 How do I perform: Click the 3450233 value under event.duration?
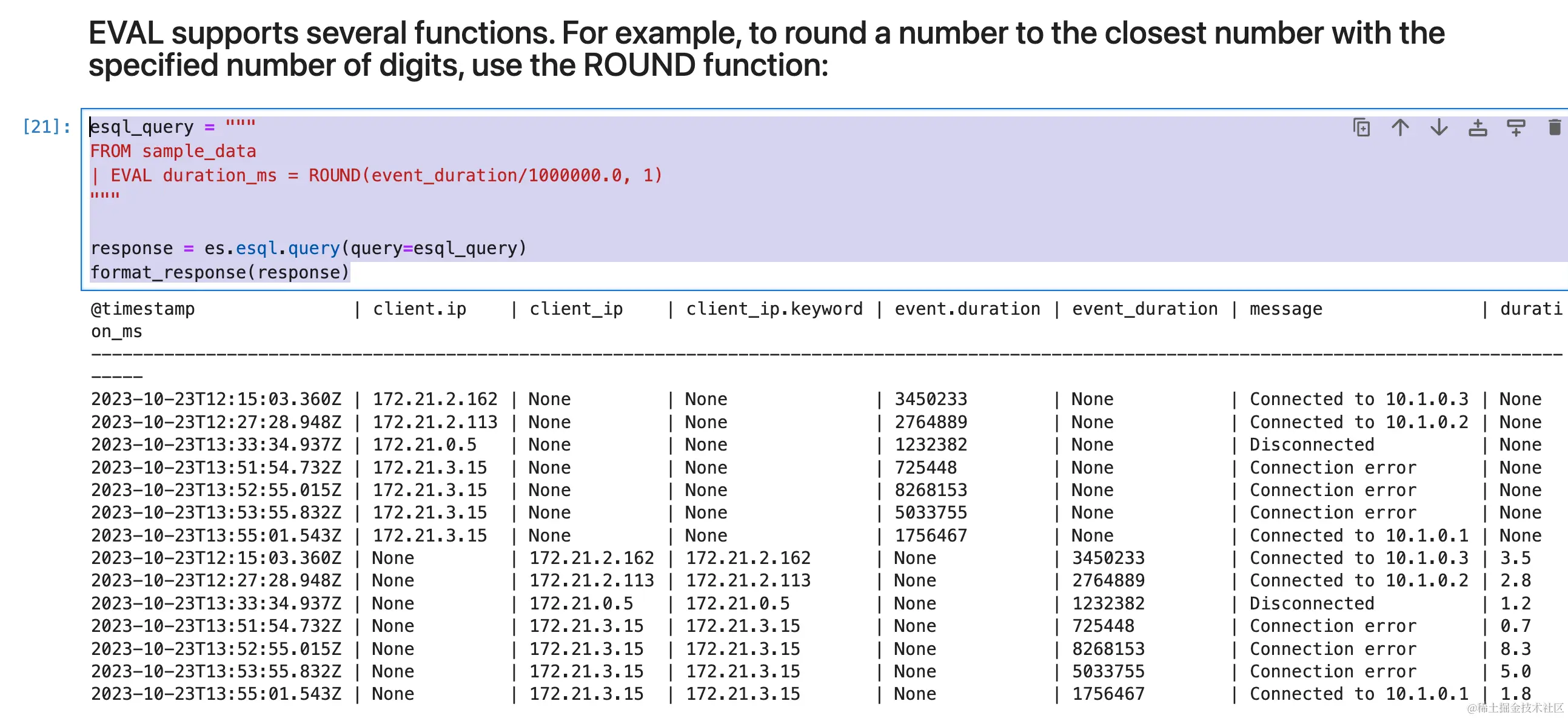930,399
